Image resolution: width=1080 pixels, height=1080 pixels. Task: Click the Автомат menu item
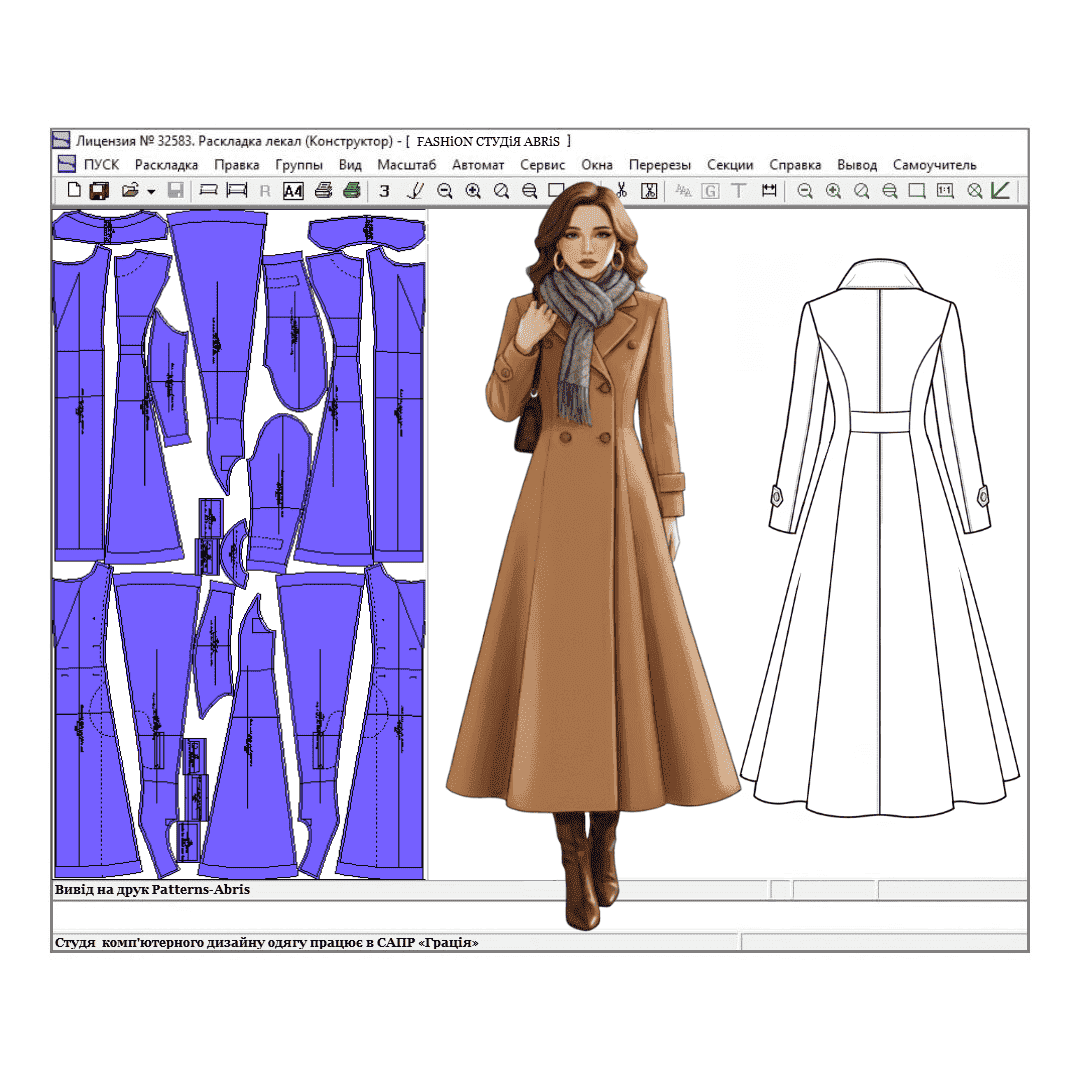[478, 165]
